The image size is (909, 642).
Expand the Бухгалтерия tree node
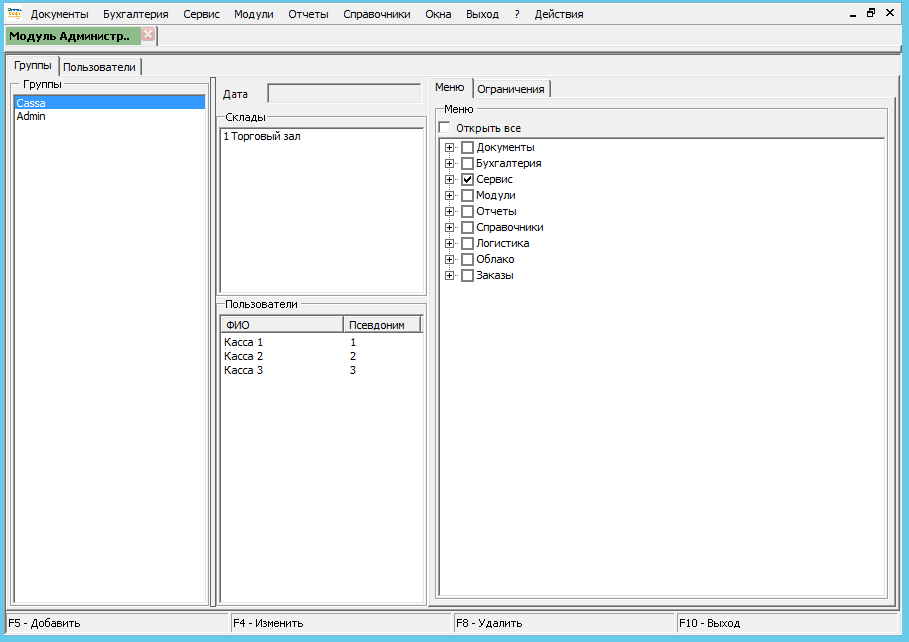coord(450,163)
